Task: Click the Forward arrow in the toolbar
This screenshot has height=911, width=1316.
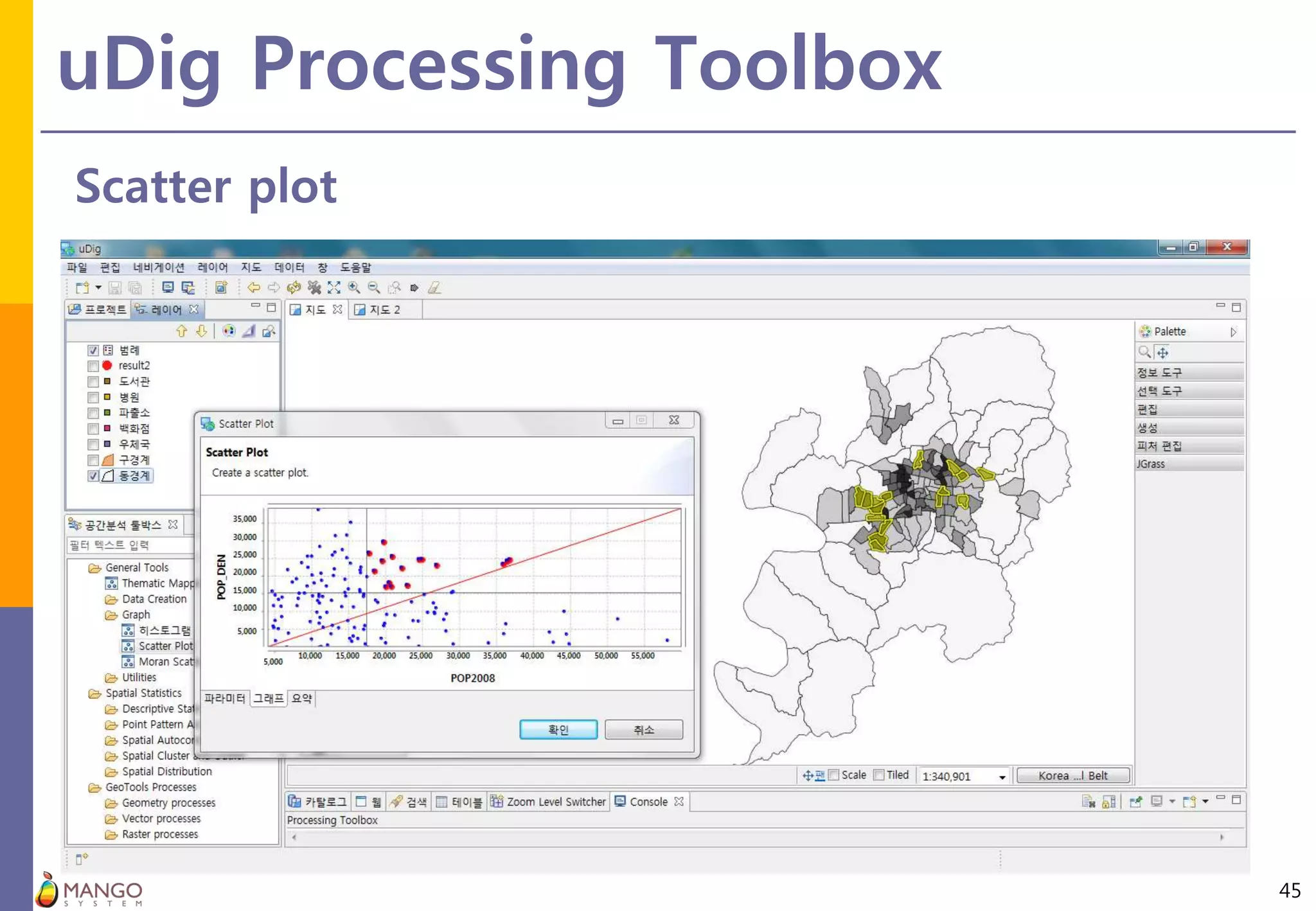Action: click(274, 288)
